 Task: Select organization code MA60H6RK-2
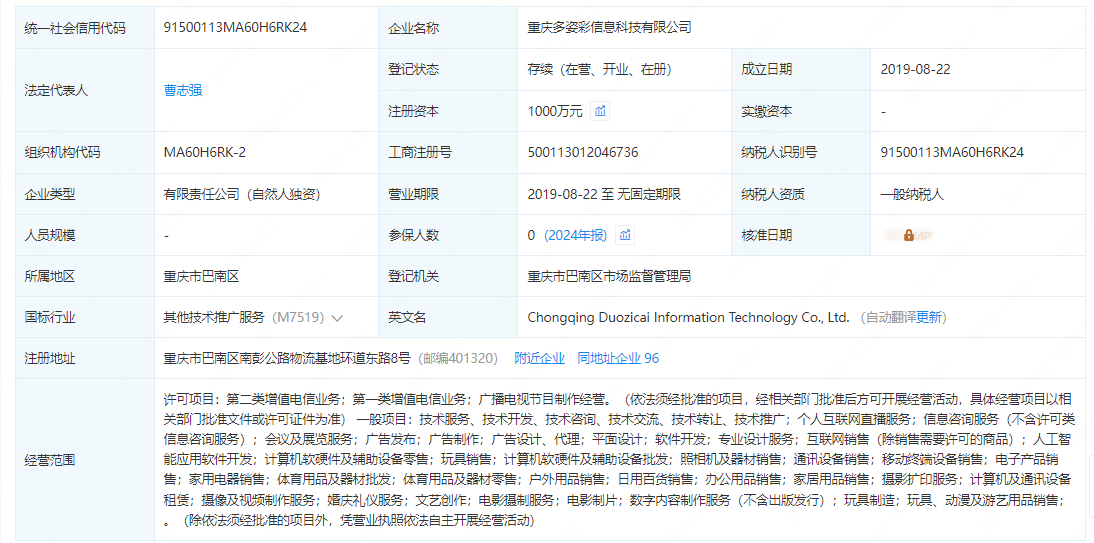tap(204, 153)
